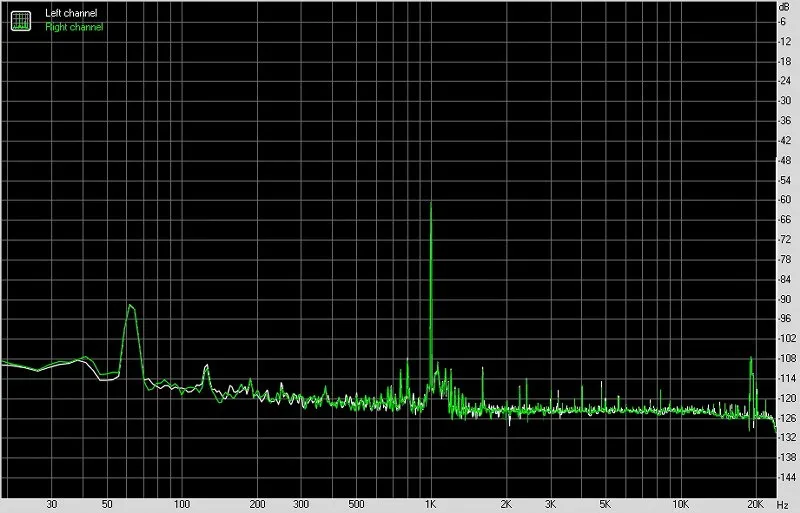Click the '20K' frequency axis label
800x513 pixels.
click(756, 504)
